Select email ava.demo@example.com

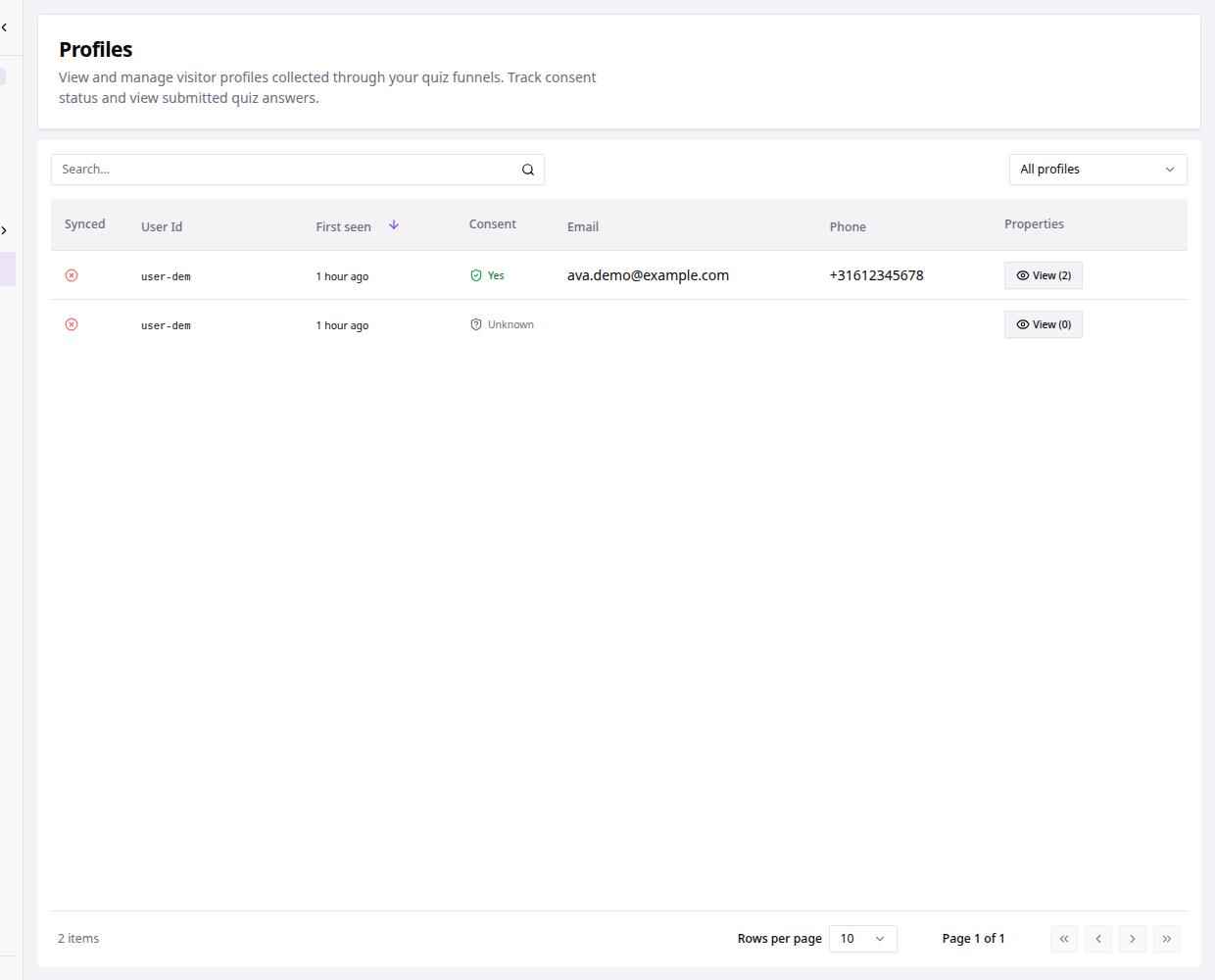(x=648, y=275)
